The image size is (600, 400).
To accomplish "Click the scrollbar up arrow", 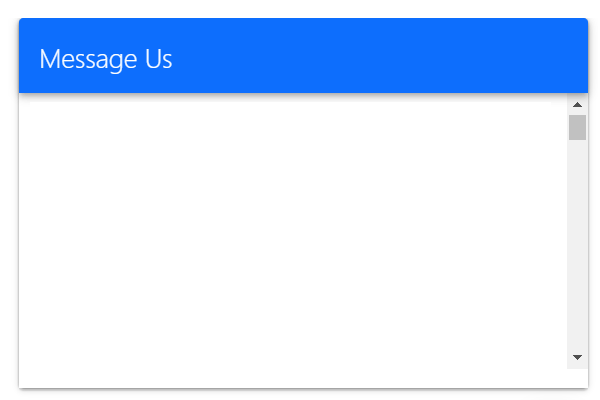I will tap(577, 104).
